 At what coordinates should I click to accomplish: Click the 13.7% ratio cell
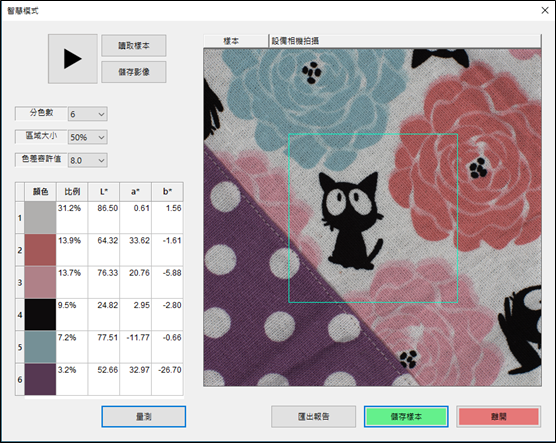[x=72, y=282]
